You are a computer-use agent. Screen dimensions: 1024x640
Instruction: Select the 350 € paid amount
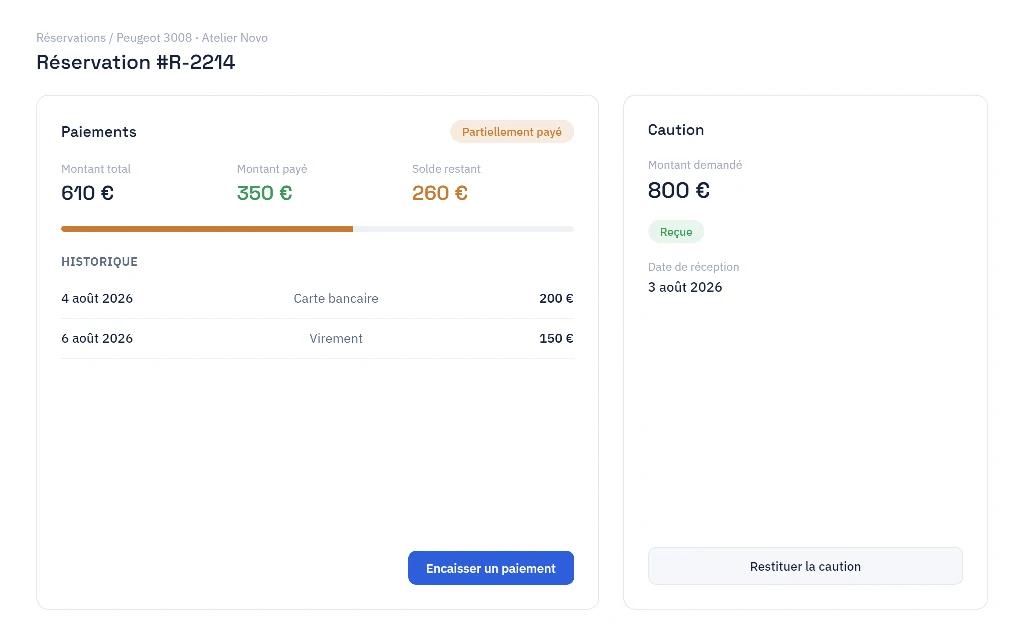click(264, 193)
